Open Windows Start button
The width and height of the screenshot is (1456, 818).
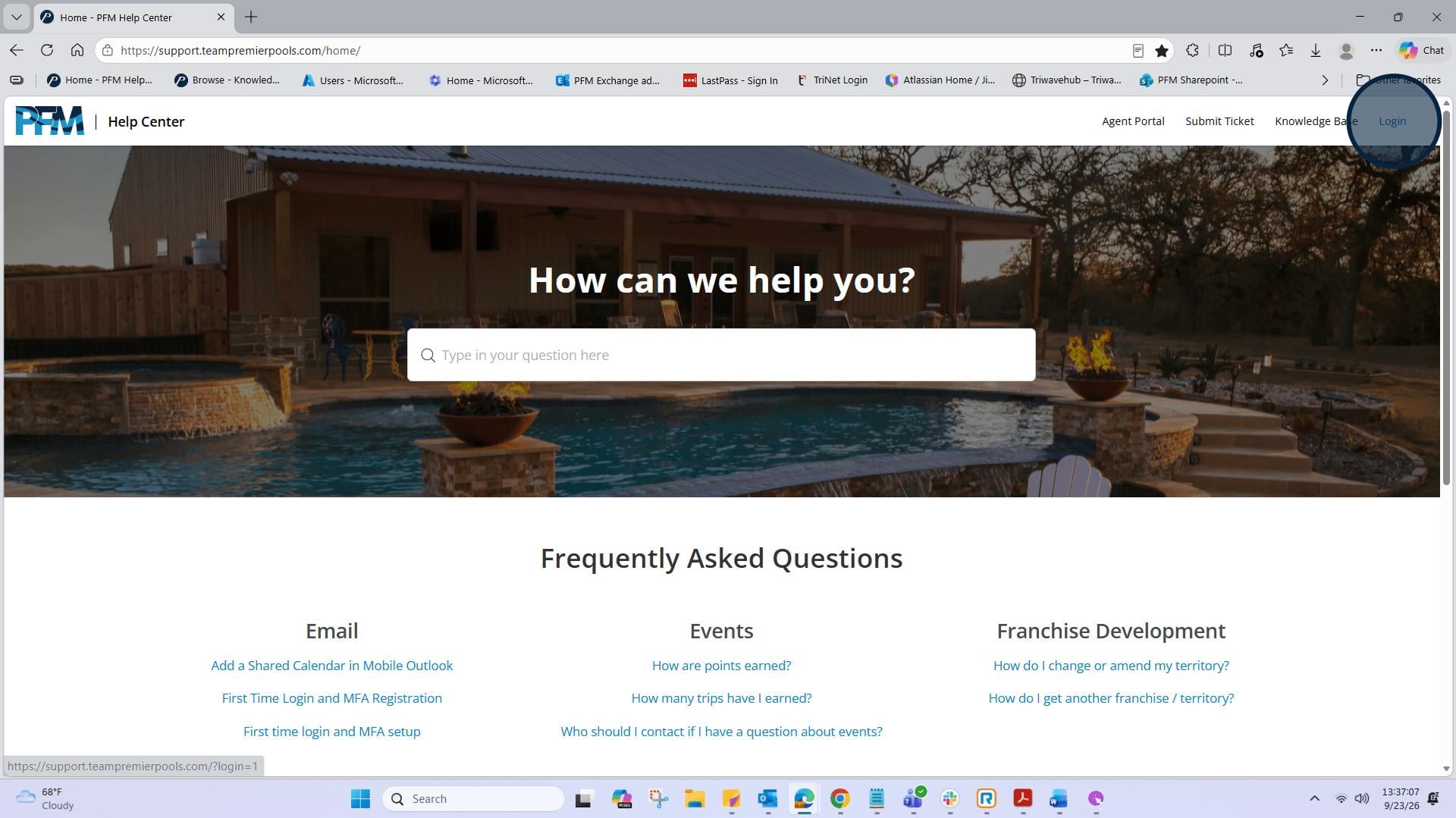point(361,798)
